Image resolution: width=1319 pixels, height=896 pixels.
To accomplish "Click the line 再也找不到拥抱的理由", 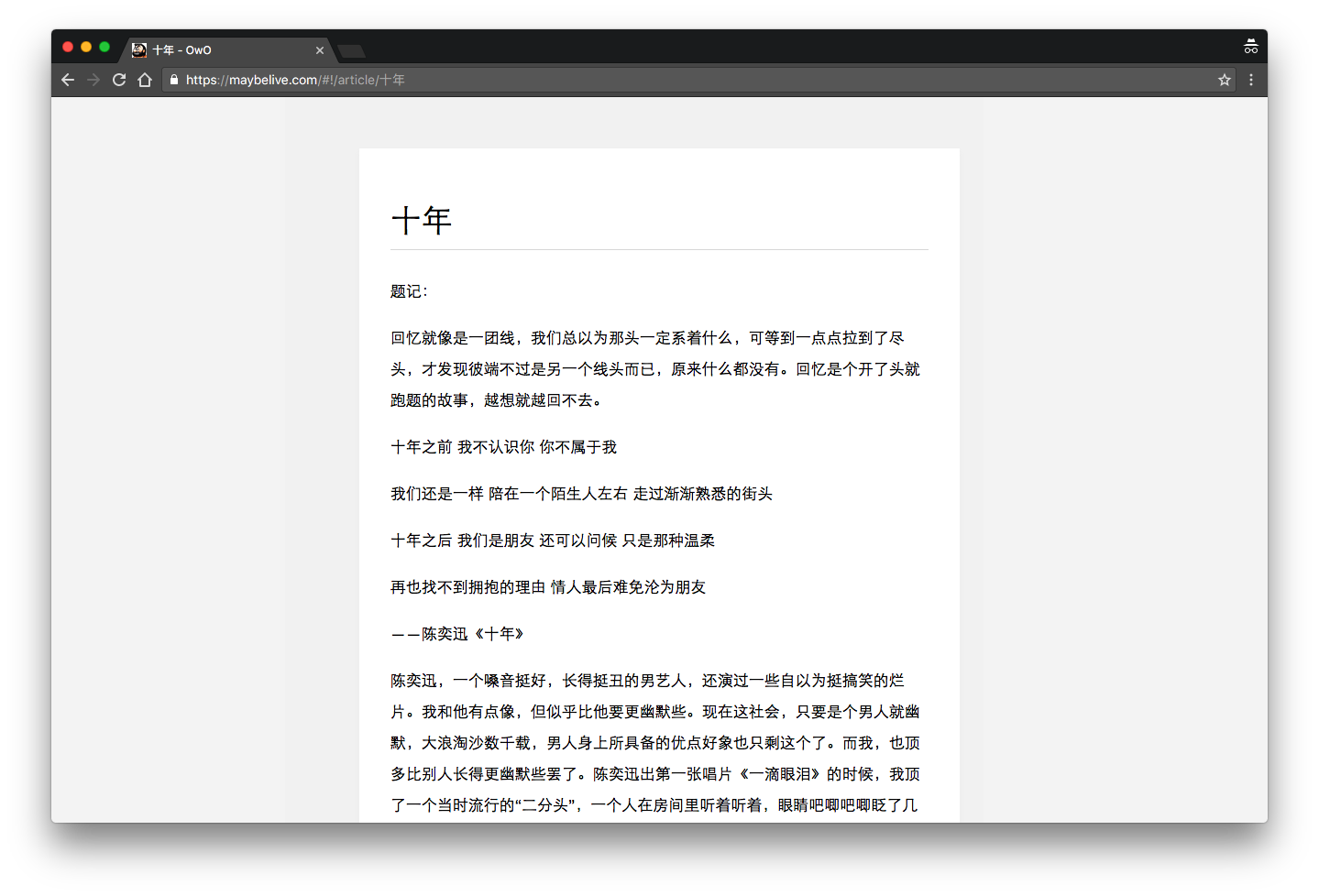I will pos(548,587).
